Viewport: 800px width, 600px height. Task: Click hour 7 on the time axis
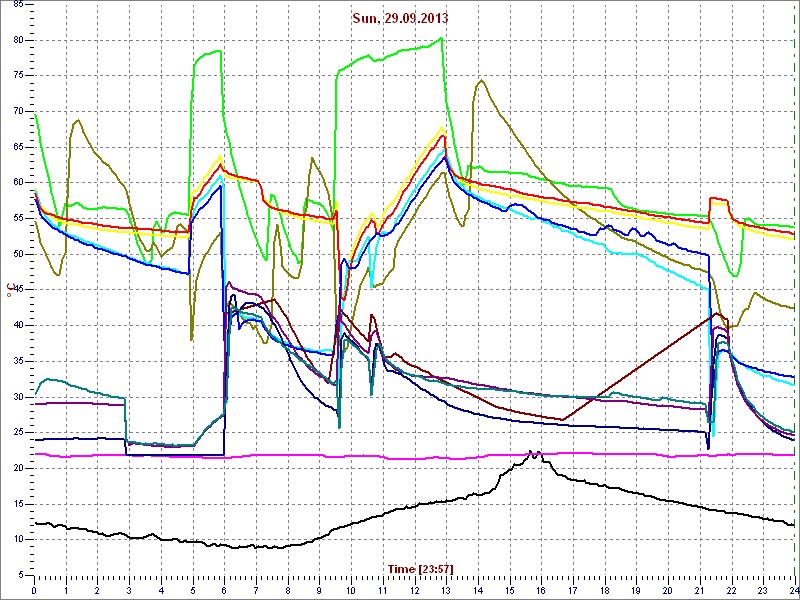coord(256,590)
